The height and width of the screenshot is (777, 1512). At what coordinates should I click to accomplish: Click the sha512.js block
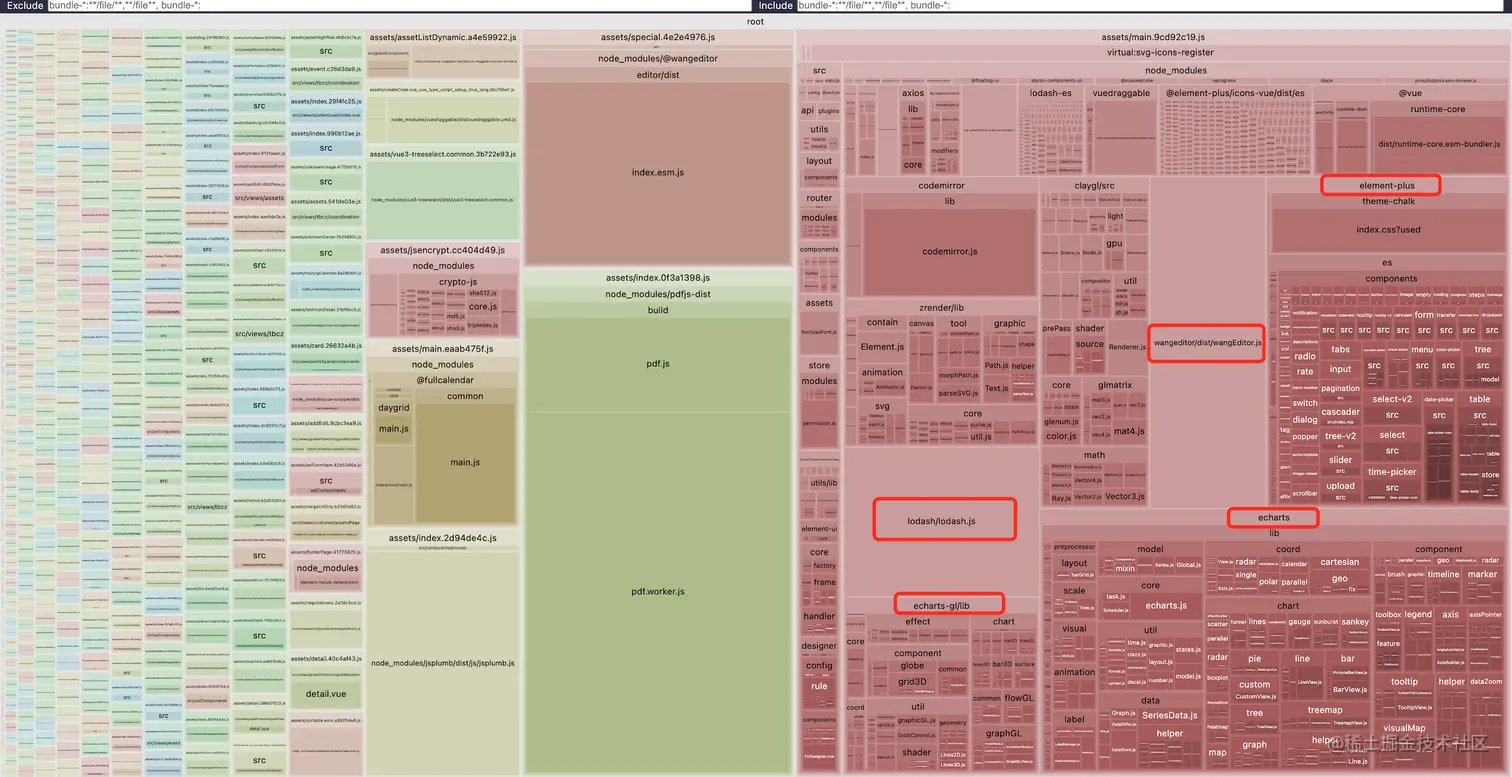[482, 294]
